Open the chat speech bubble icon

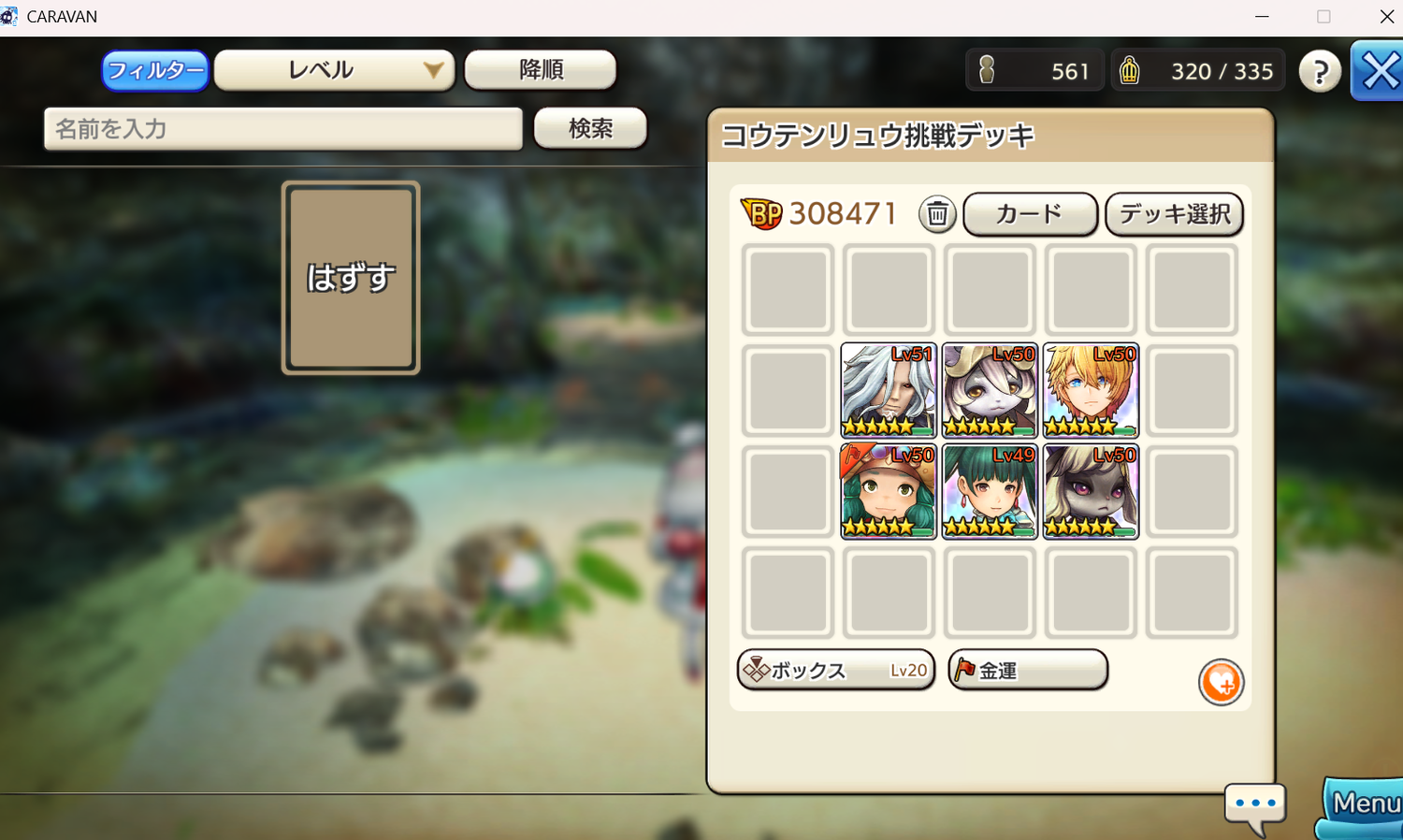[x=1255, y=806]
